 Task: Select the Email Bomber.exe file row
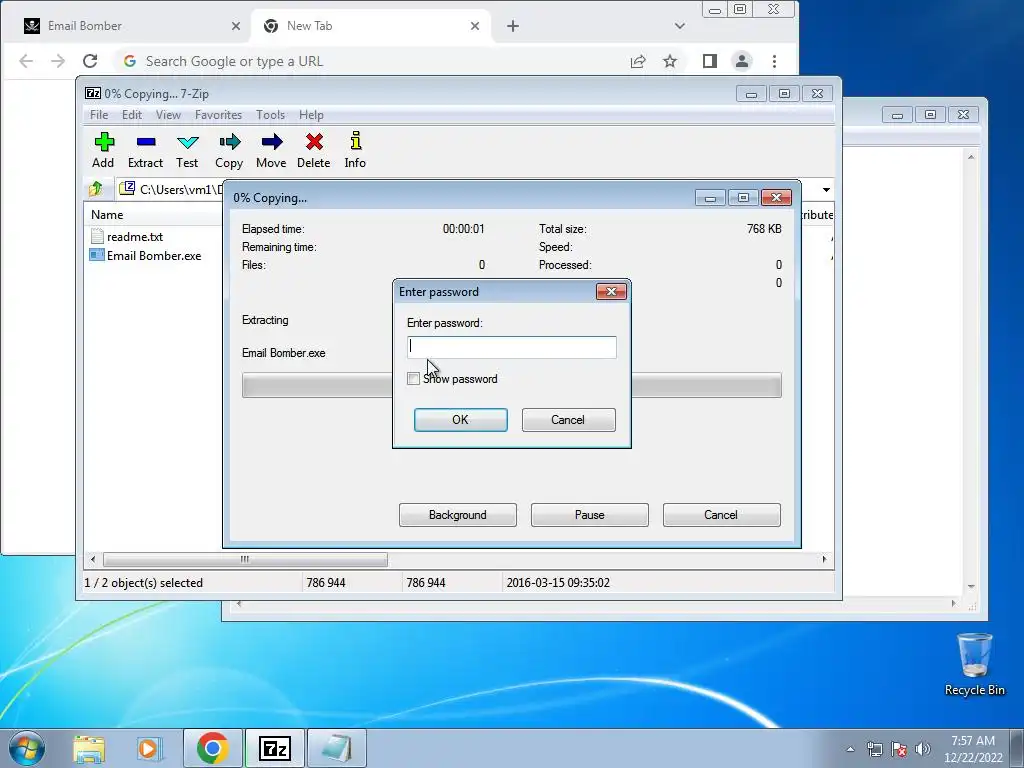(x=145, y=255)
